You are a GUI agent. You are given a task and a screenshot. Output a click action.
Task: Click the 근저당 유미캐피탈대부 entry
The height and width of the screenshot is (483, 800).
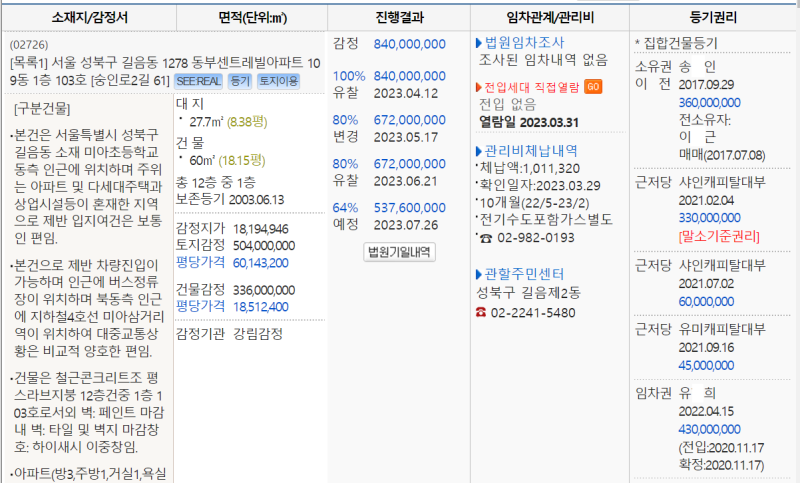pos(700,329)
